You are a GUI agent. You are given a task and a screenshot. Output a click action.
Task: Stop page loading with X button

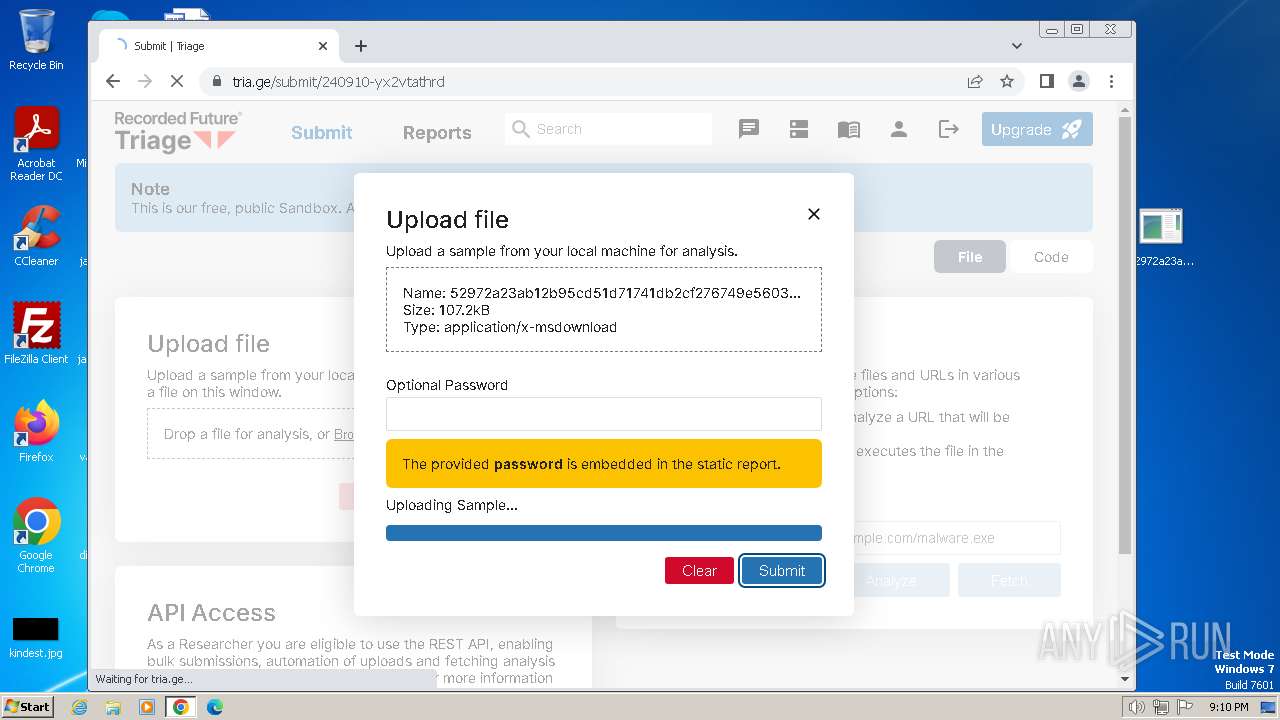(177, 81)
